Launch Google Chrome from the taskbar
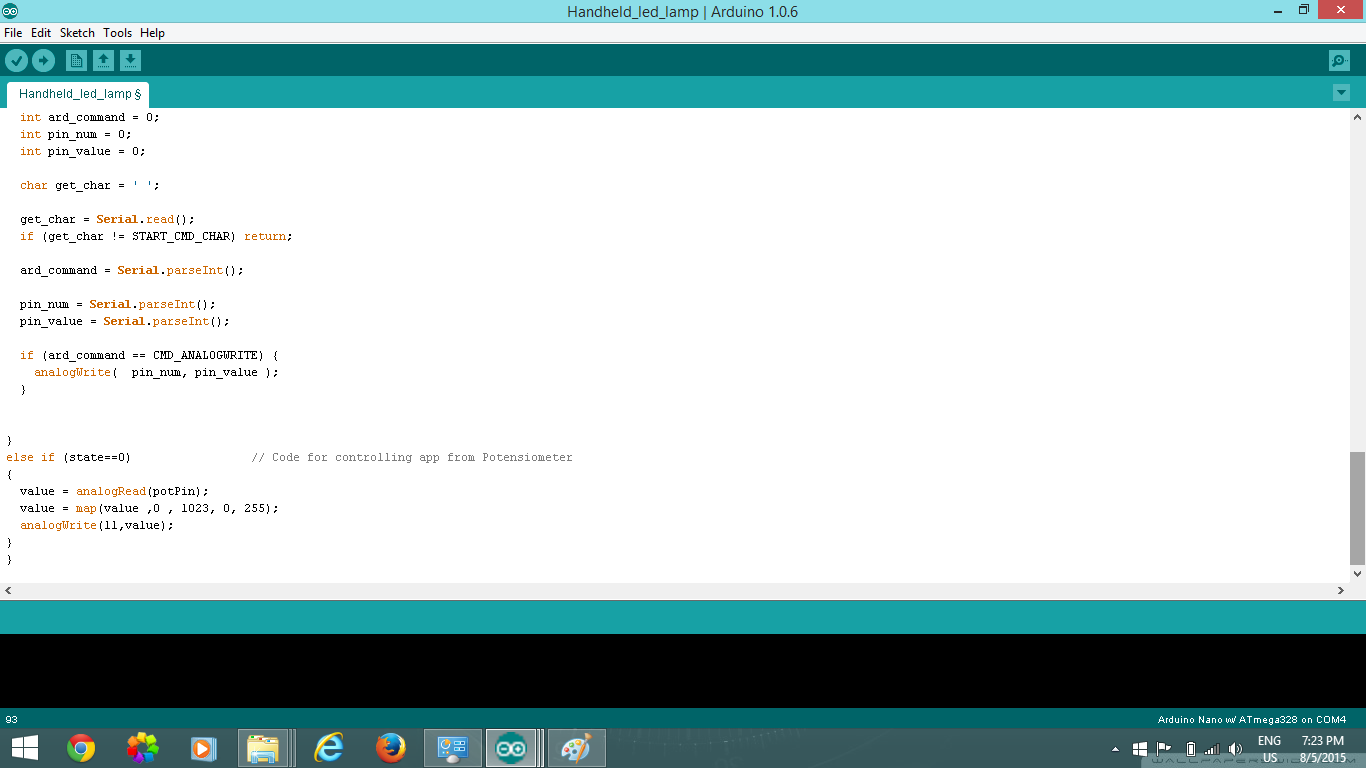1366x768 pixels. (x=81, y=748)
